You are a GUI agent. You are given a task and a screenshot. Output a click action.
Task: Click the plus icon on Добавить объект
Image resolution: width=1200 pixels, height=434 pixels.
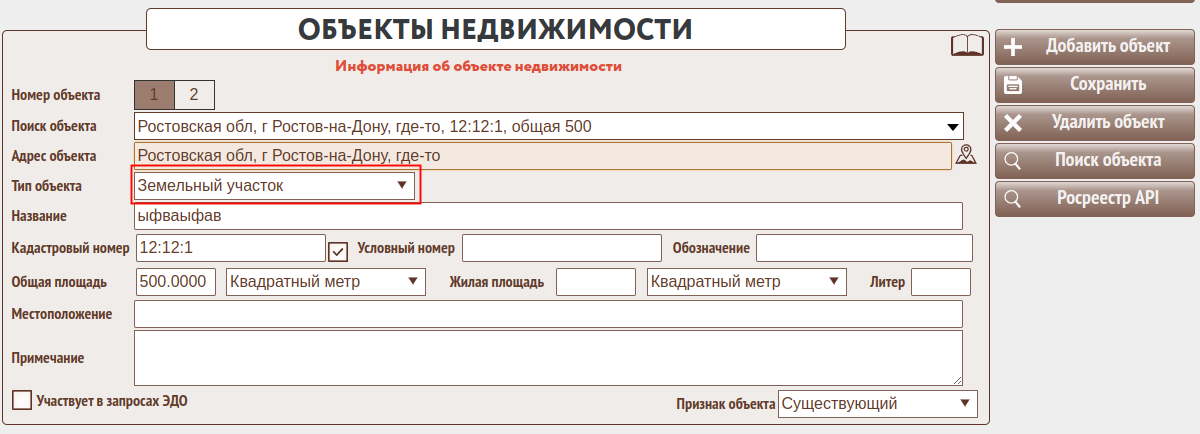(x=1013, y=47)
